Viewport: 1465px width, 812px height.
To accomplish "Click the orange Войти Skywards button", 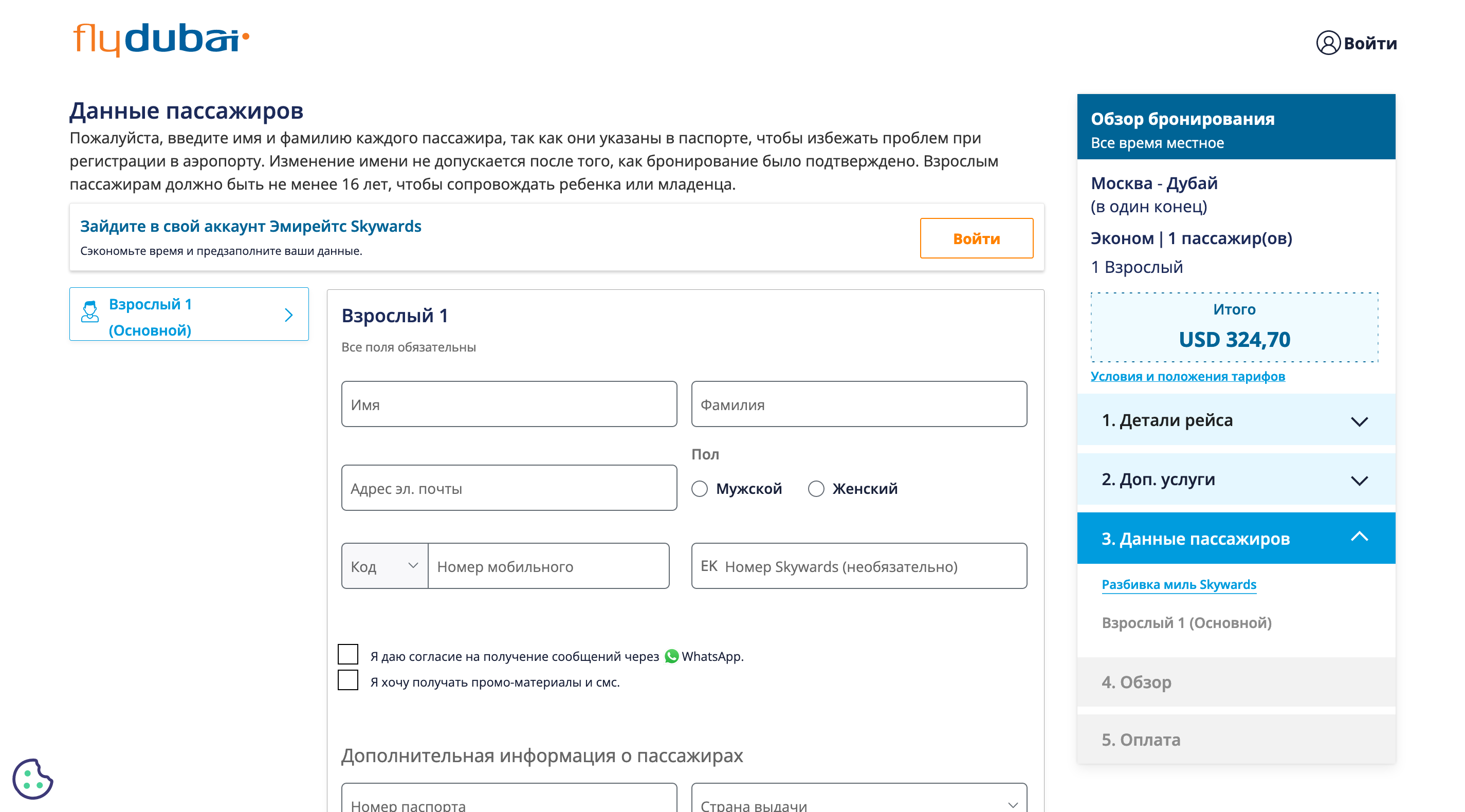I will [x=977, y=238].
